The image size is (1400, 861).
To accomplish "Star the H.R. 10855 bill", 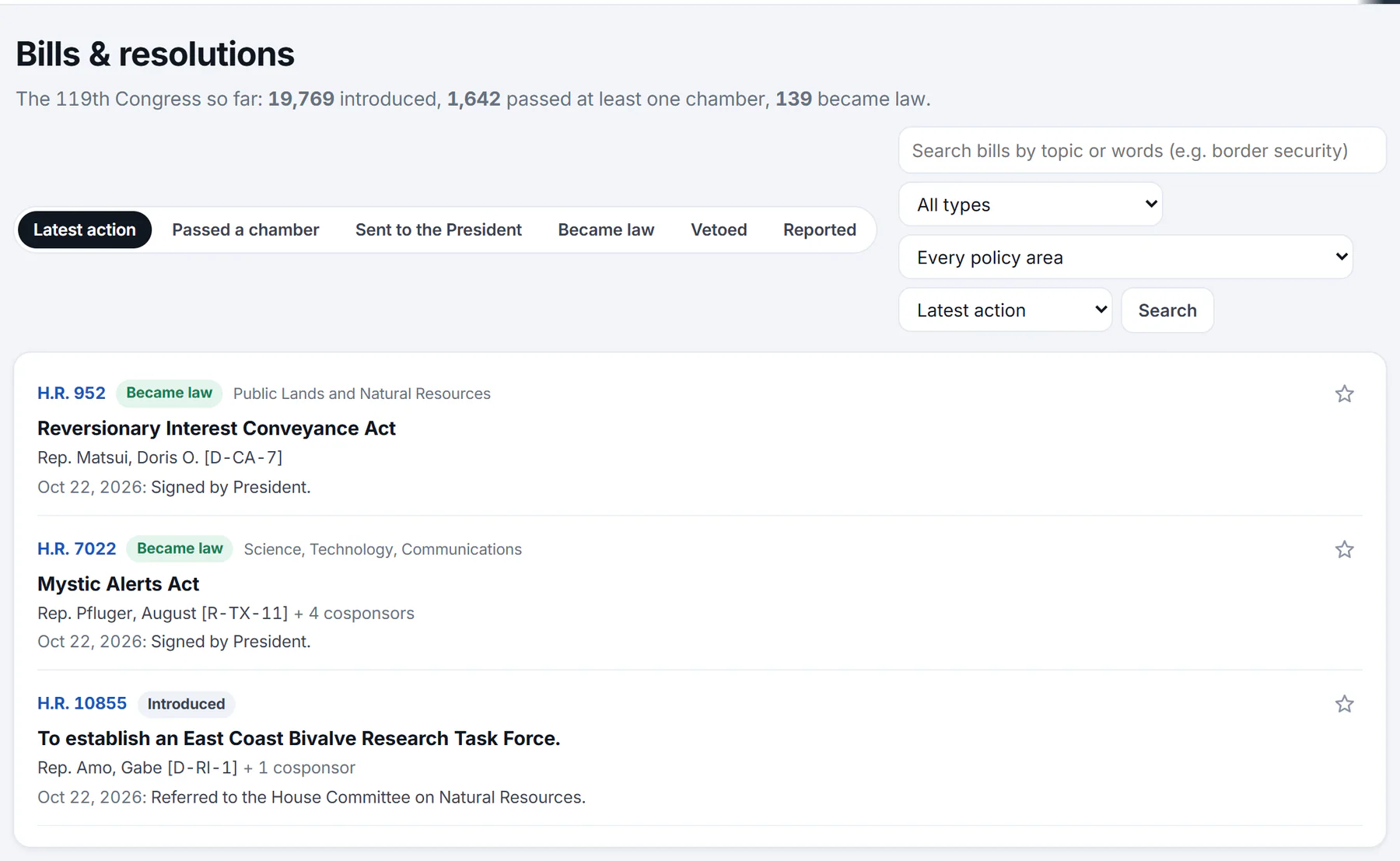I will point(1344,704).
